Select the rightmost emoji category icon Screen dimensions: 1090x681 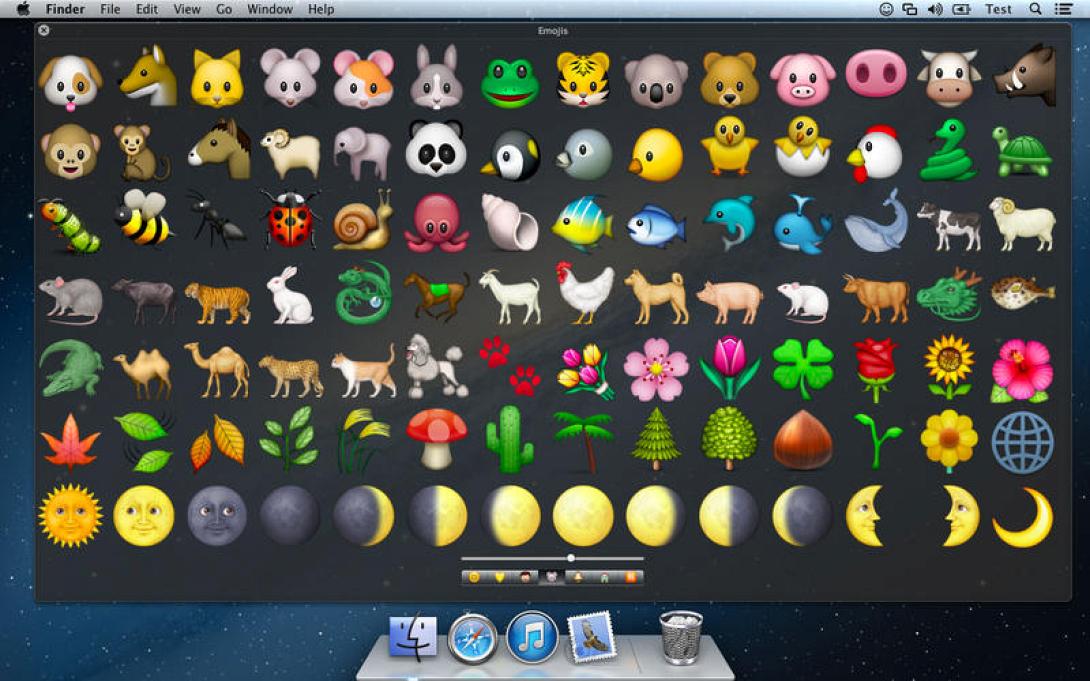pos(632,576)
